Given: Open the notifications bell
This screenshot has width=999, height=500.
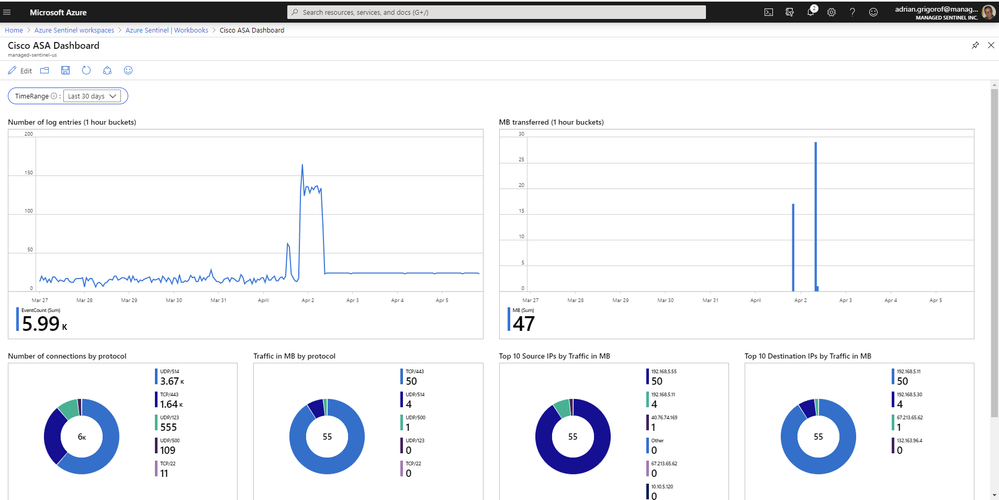Looking at the screenshot, I should pyautogui.click(x=812, y=11).
